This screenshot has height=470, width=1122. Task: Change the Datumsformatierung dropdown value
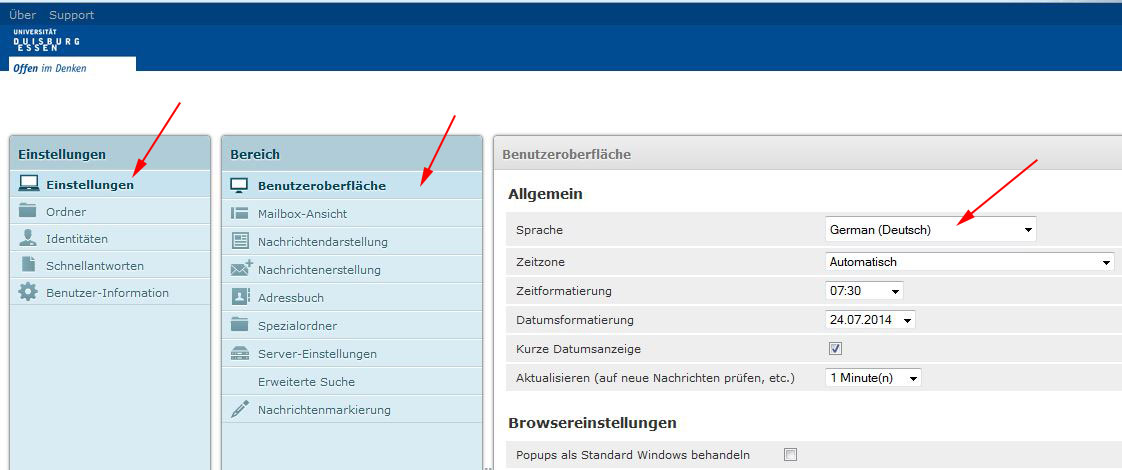[x=870, y=320]
